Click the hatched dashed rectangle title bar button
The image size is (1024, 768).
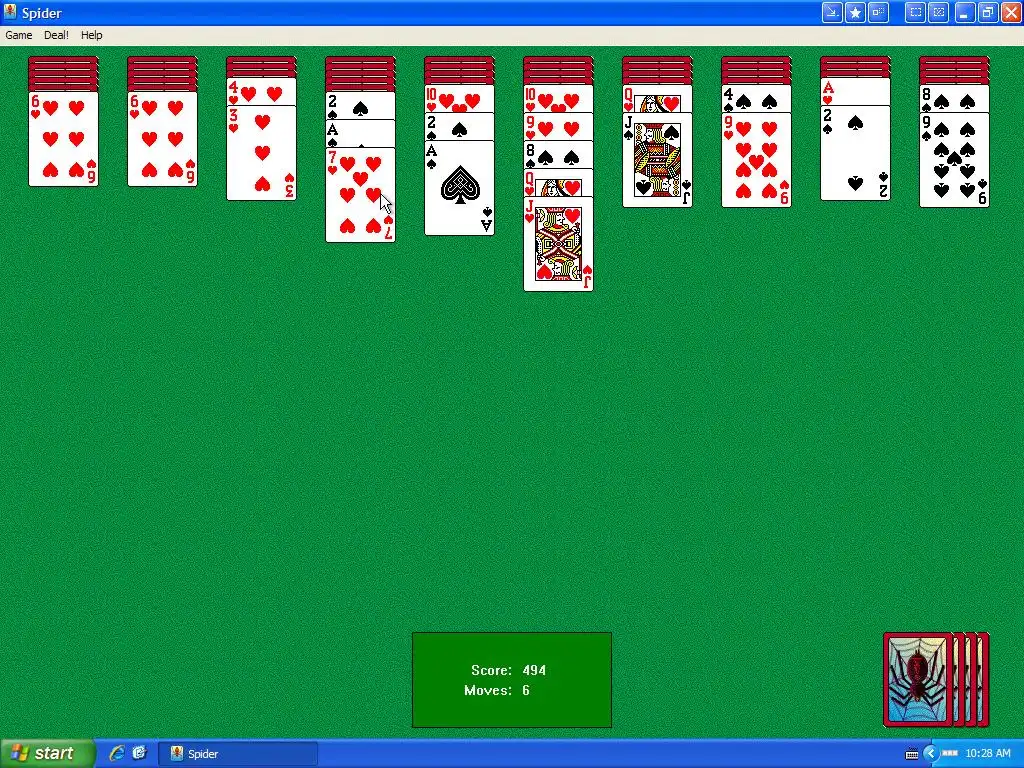pyautogui.click(x=939, y=12)
